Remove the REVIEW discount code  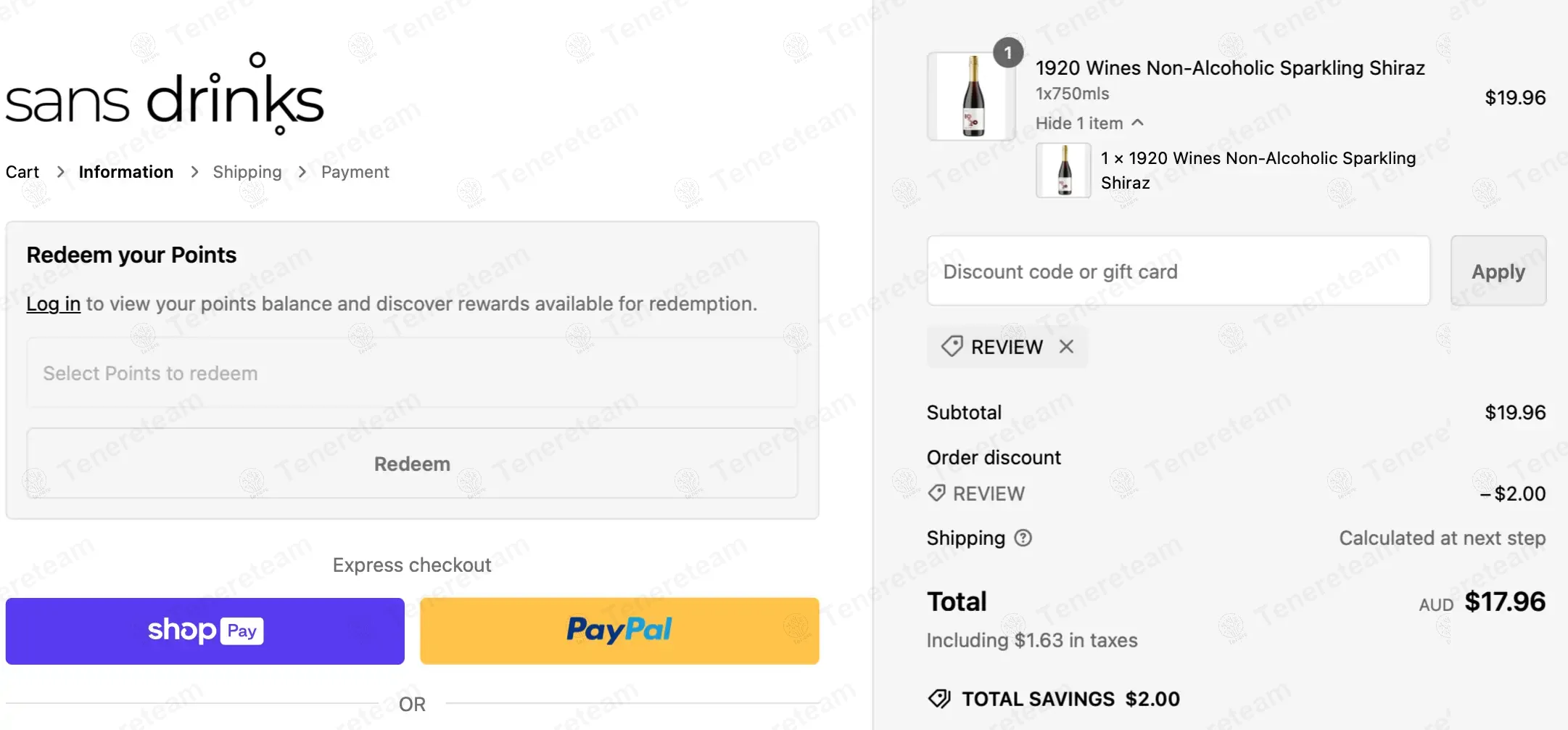point(1066,347)
